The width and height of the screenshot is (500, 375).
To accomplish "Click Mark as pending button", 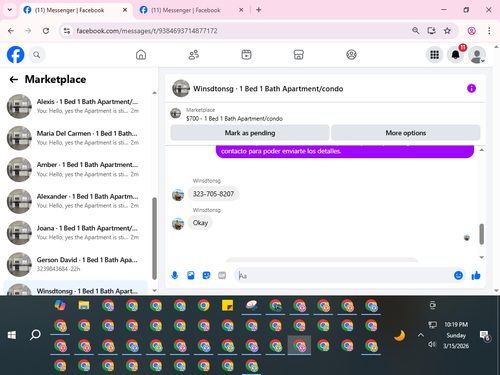I will coord(250,133).
